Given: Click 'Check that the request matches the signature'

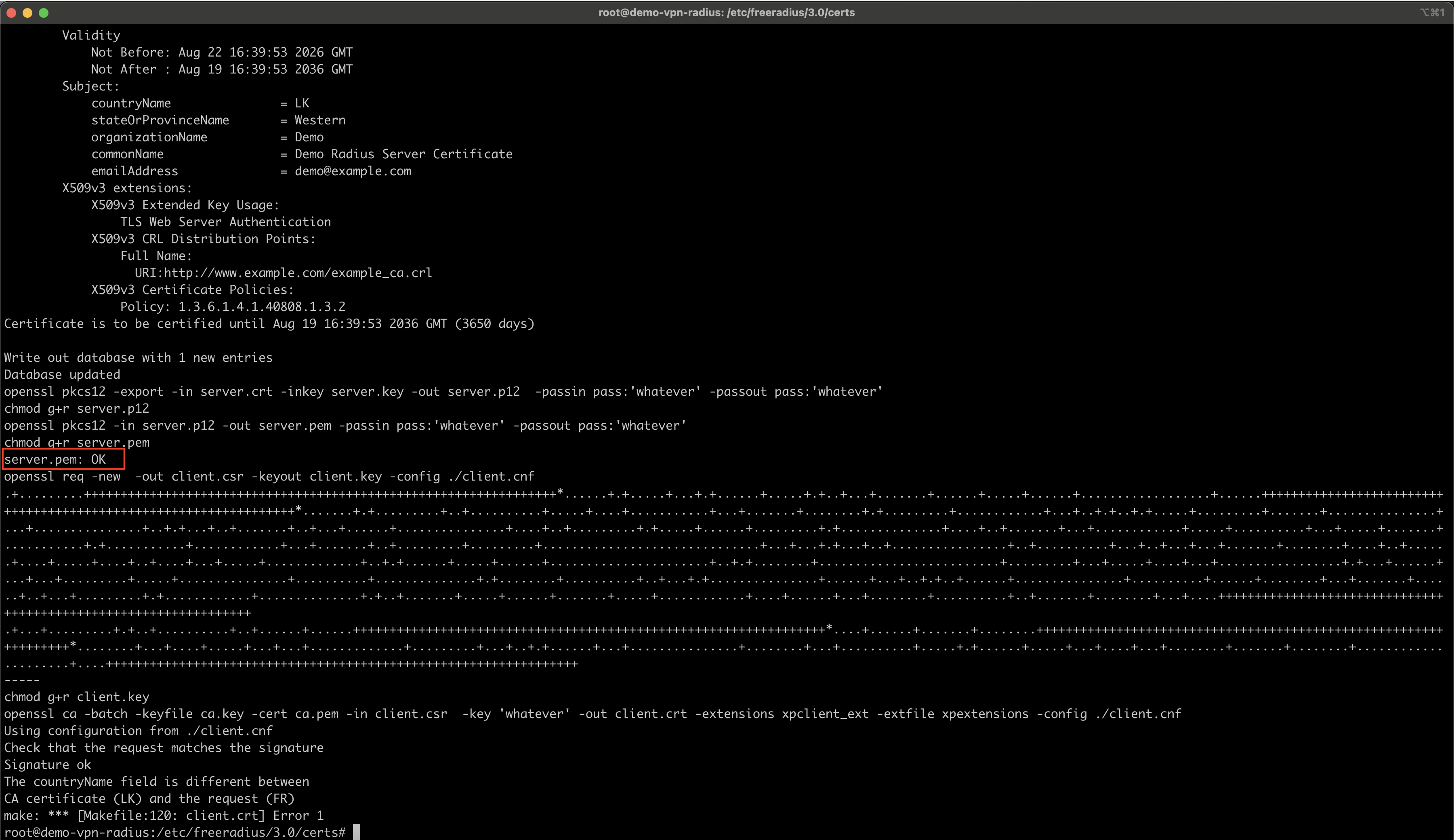Looking at the screenshot, I should [164, 748].
